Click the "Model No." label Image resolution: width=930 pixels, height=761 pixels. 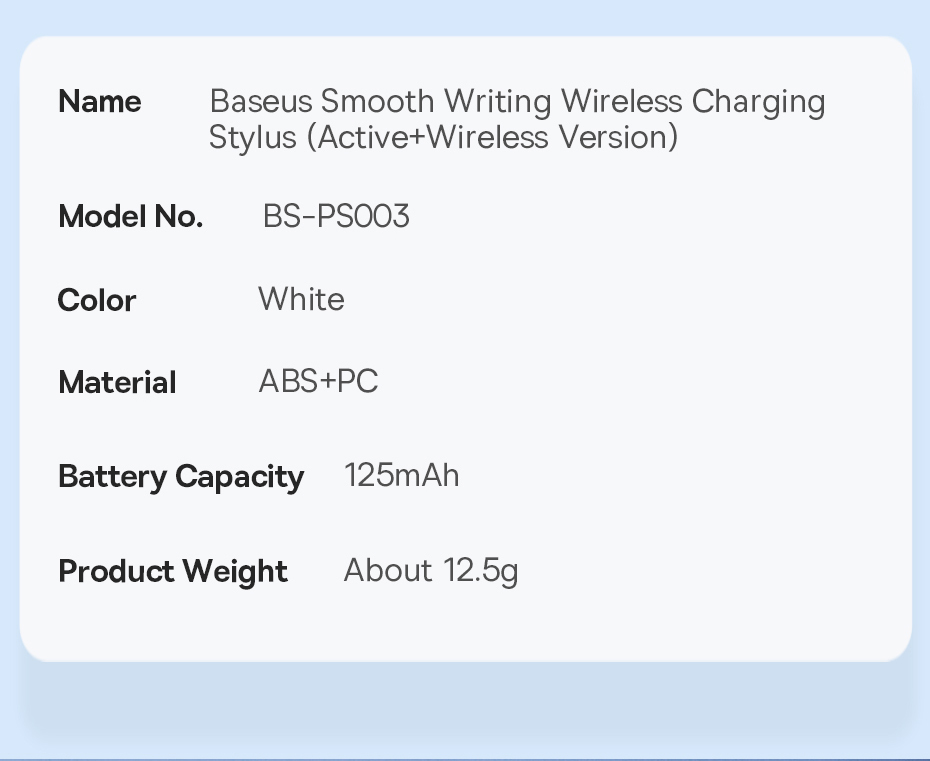[130, 216]
